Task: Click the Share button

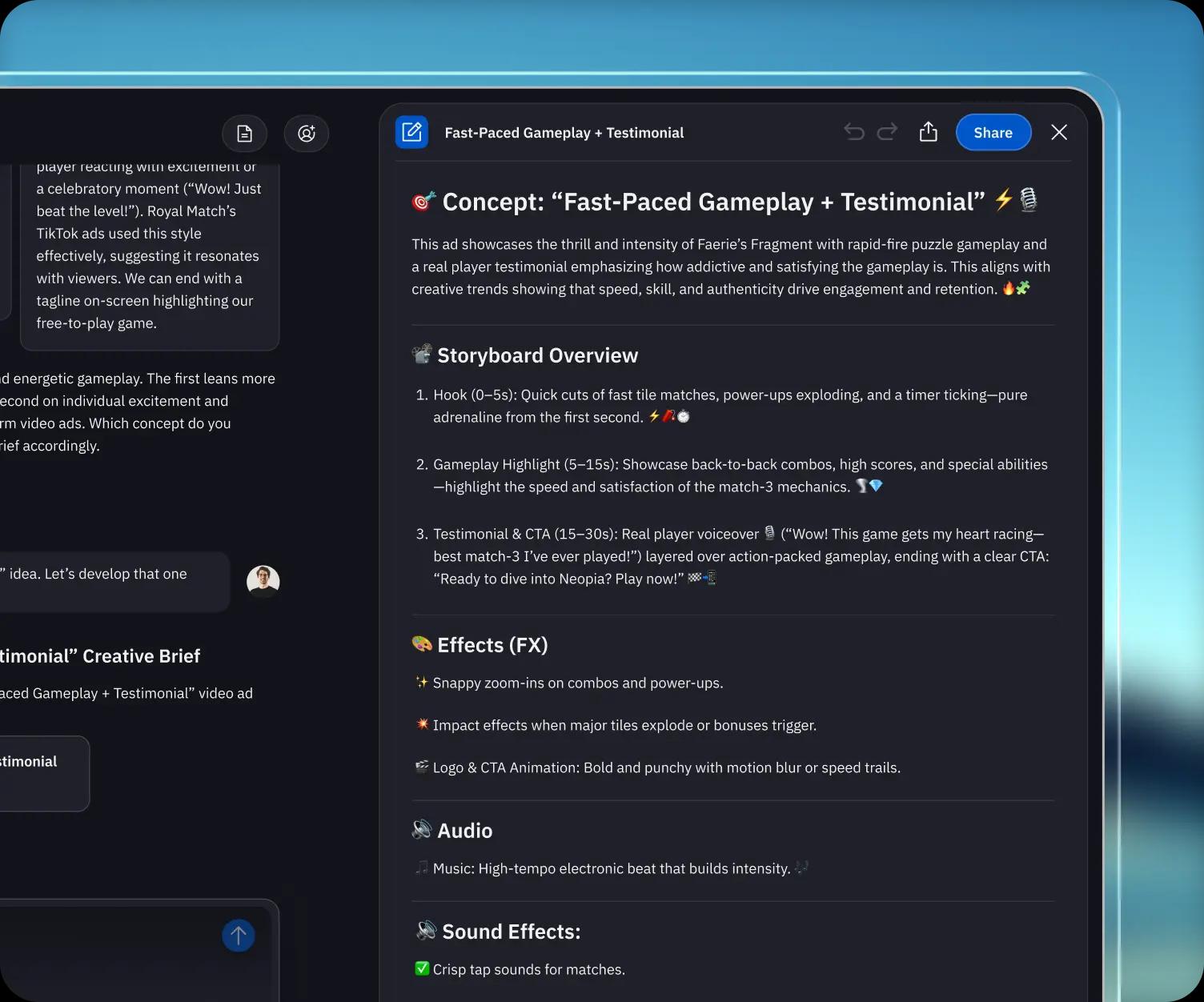Action: coord(993,133)
